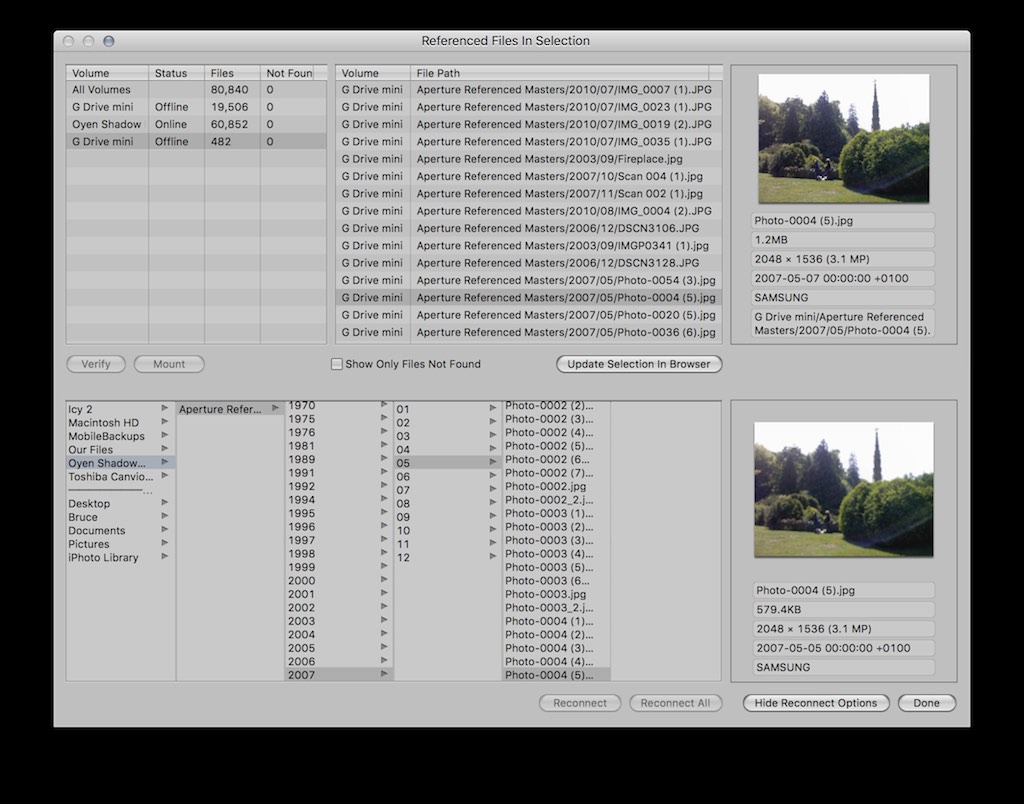Select the Oyen Shadow Online row
Image resolution: width=1024 pixels, height=804 pixels.
196,124
